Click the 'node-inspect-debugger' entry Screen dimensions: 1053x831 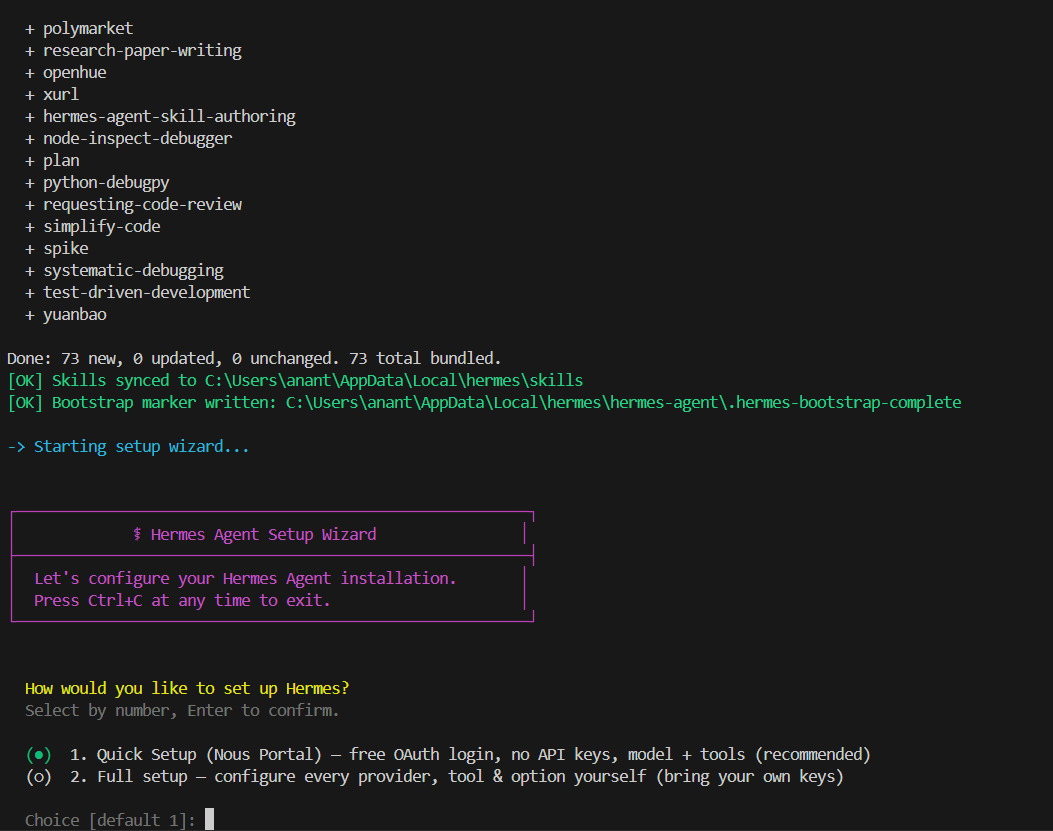(138, 138)
